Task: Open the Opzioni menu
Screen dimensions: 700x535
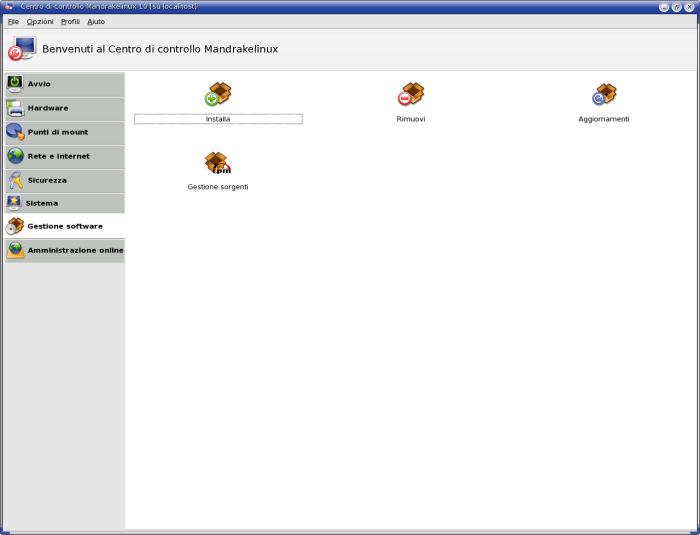Action: [40, 21]
